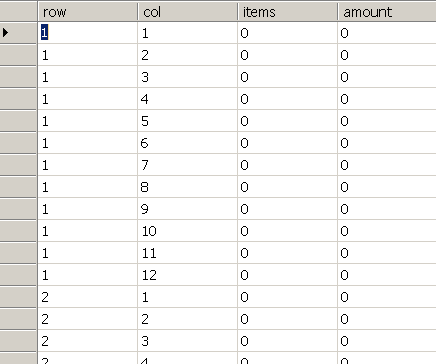The image size is (436, 364).
Task: Click the highlighted row cell containing 1
Action: point(87,33)
